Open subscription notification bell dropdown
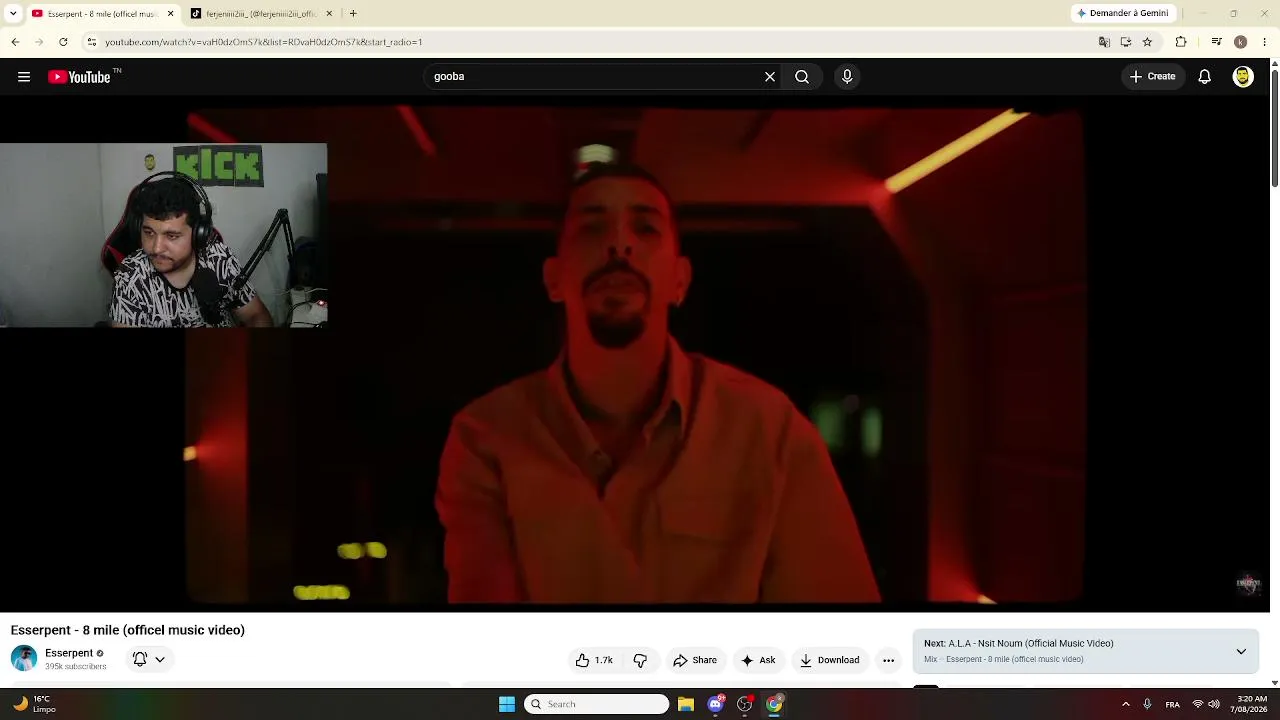The width and height of the screenshot is (1280, 720). click(148, 659)
